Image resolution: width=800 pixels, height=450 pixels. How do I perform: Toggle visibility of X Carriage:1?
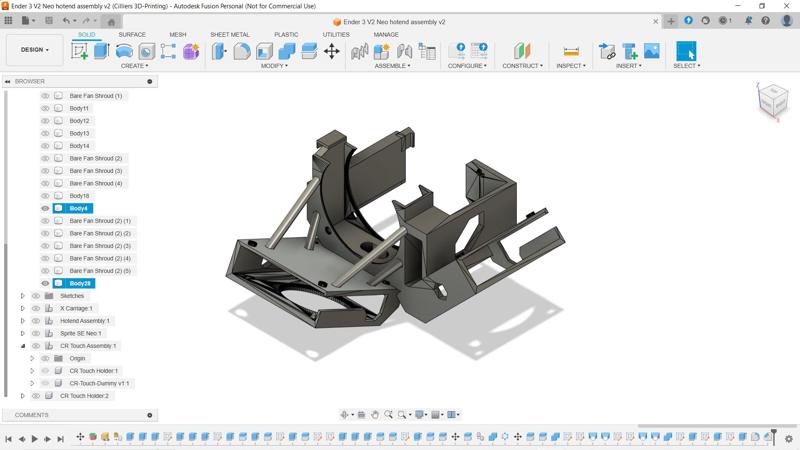[x=36, y=308]
